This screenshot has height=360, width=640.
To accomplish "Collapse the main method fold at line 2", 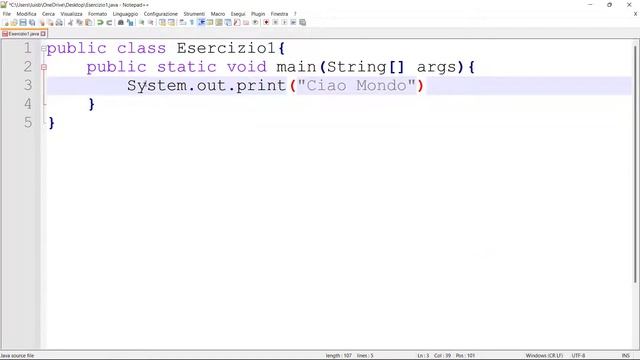I will point(44,67).
